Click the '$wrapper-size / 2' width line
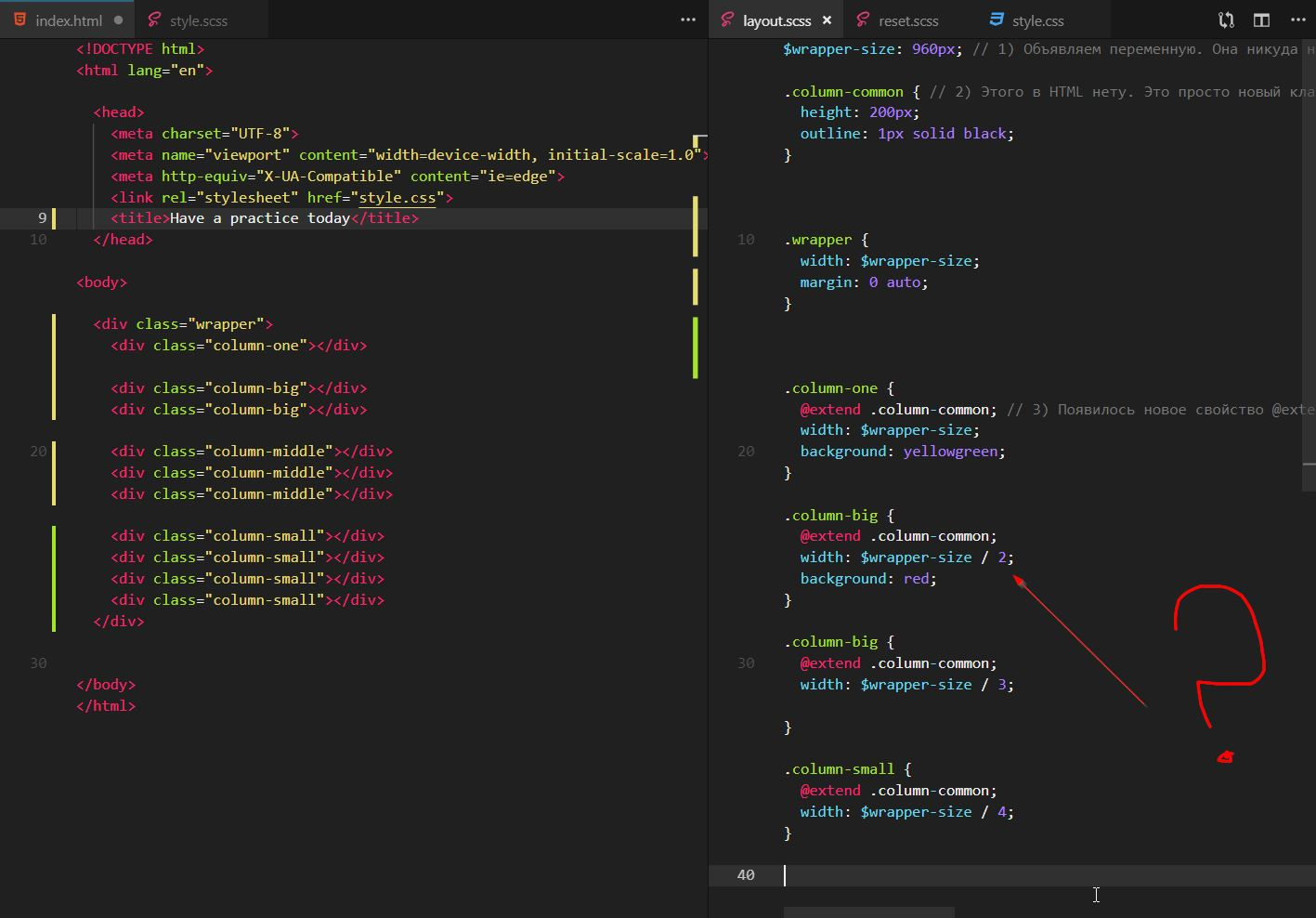1316x918 pixels. click(x=907, y=557)
